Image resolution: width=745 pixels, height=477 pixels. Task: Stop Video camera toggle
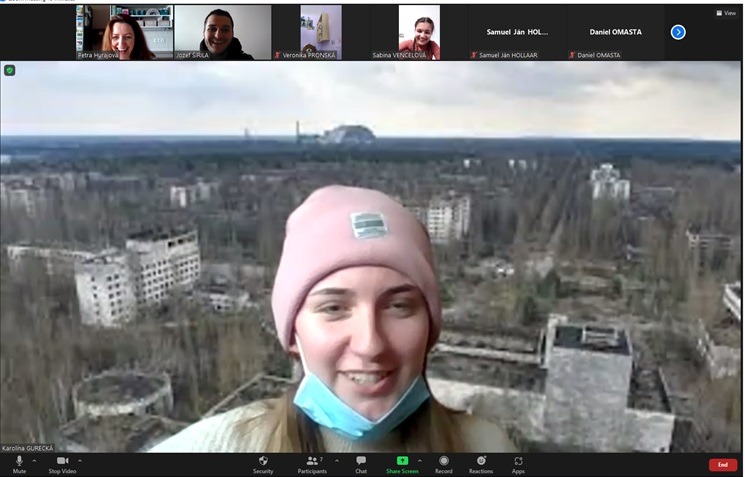(x=62, y=464)
